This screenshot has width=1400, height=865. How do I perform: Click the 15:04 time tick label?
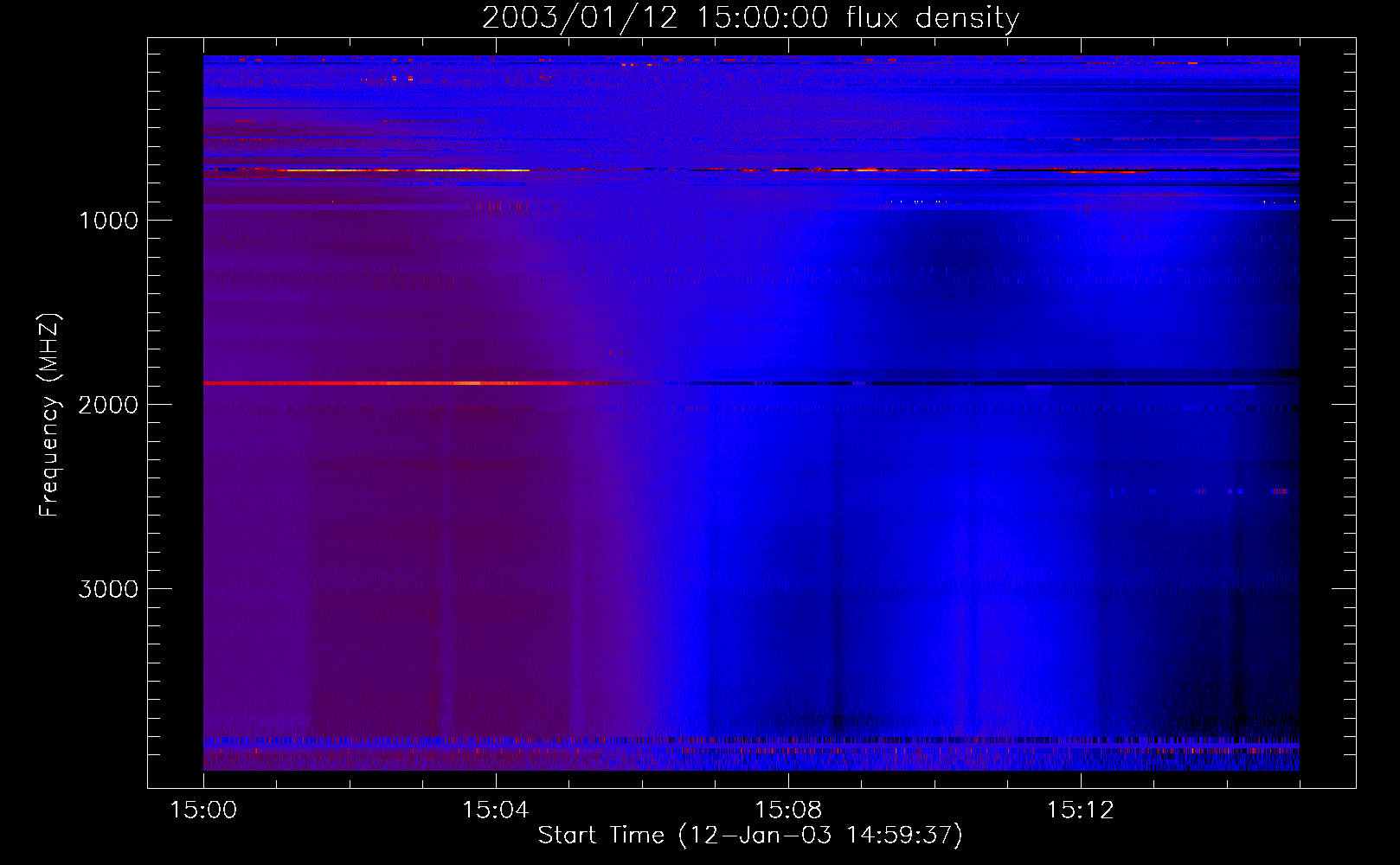(x=496, y=811)
